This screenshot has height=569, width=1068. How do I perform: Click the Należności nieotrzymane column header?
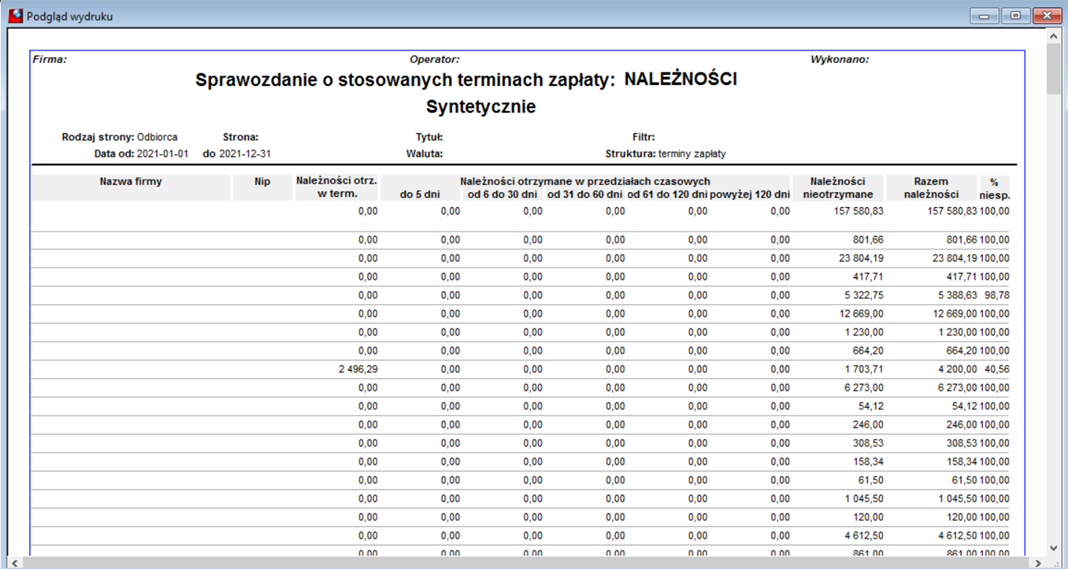838,187
